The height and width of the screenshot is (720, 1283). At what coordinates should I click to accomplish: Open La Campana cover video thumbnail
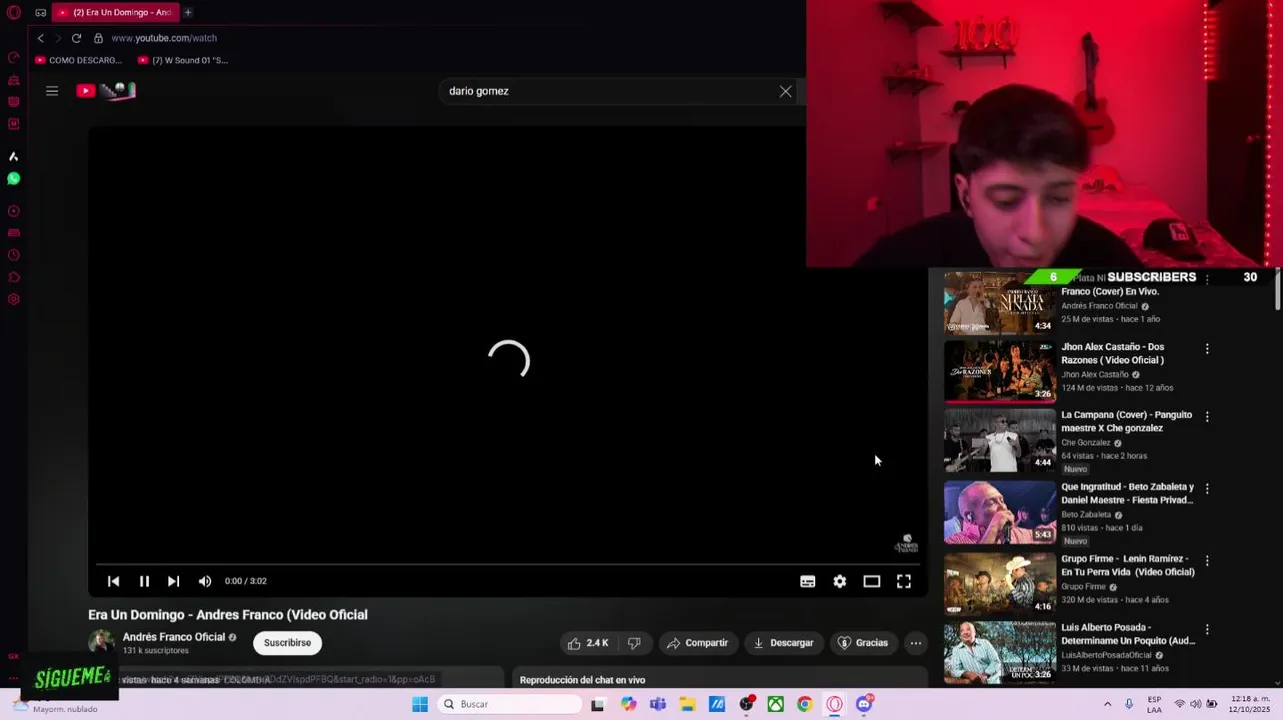[x=999, y=440]
